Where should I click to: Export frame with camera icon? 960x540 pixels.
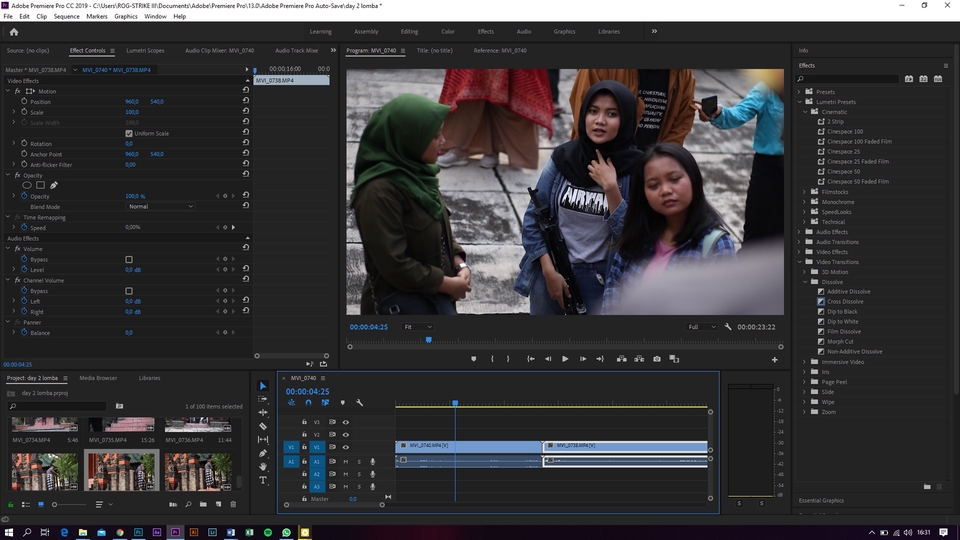(656, 359)
